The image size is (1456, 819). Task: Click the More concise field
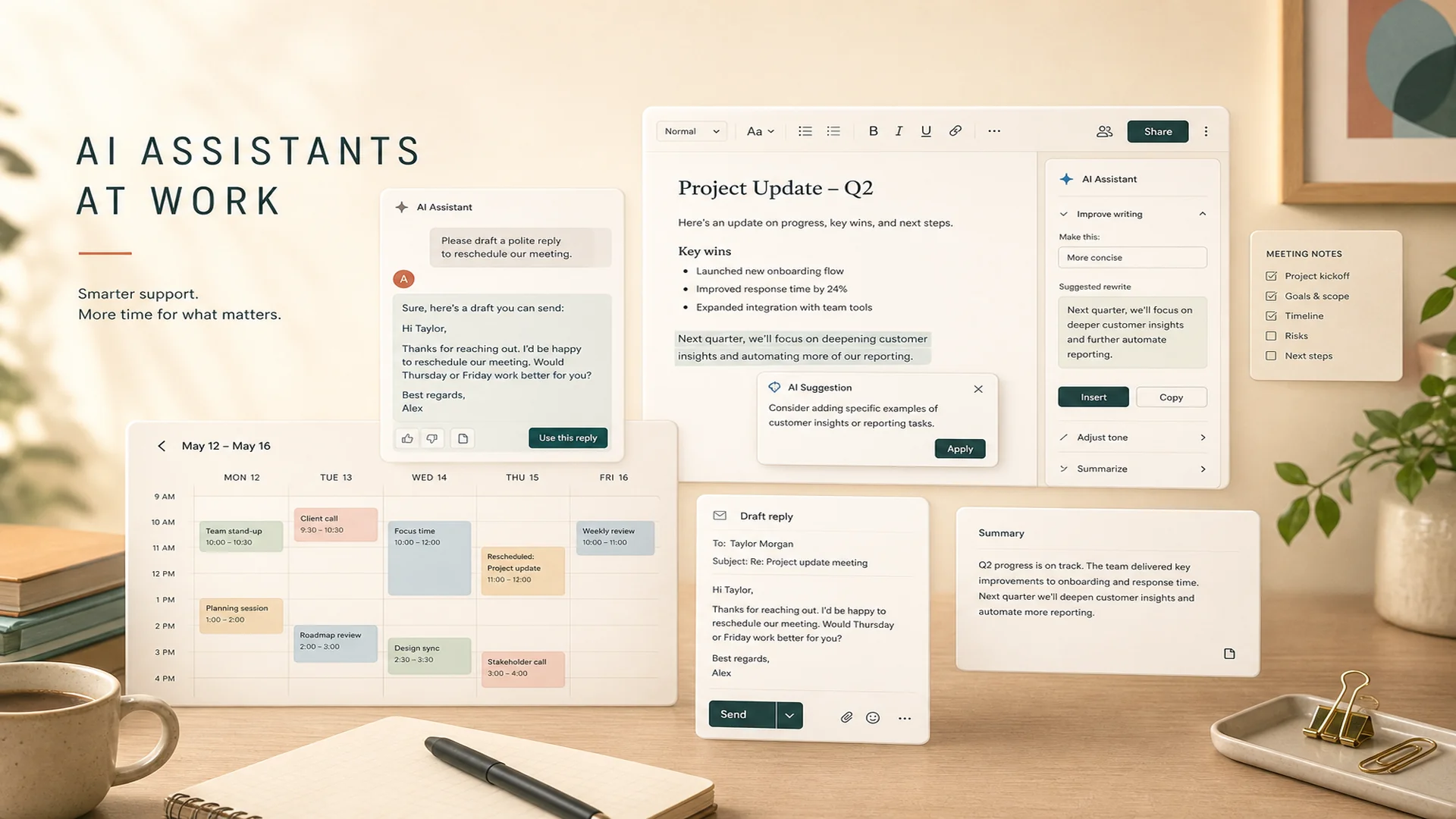[1132, 258]
